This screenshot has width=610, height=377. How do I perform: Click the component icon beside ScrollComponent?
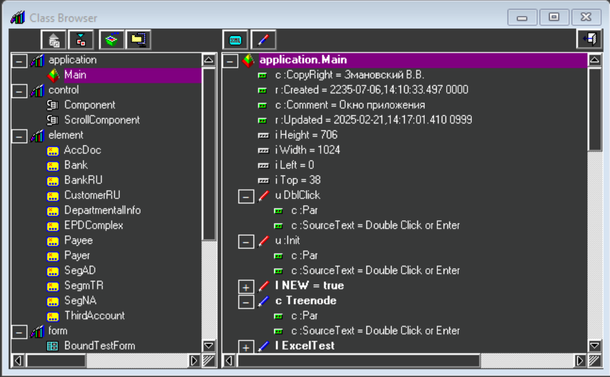(53, 120)
